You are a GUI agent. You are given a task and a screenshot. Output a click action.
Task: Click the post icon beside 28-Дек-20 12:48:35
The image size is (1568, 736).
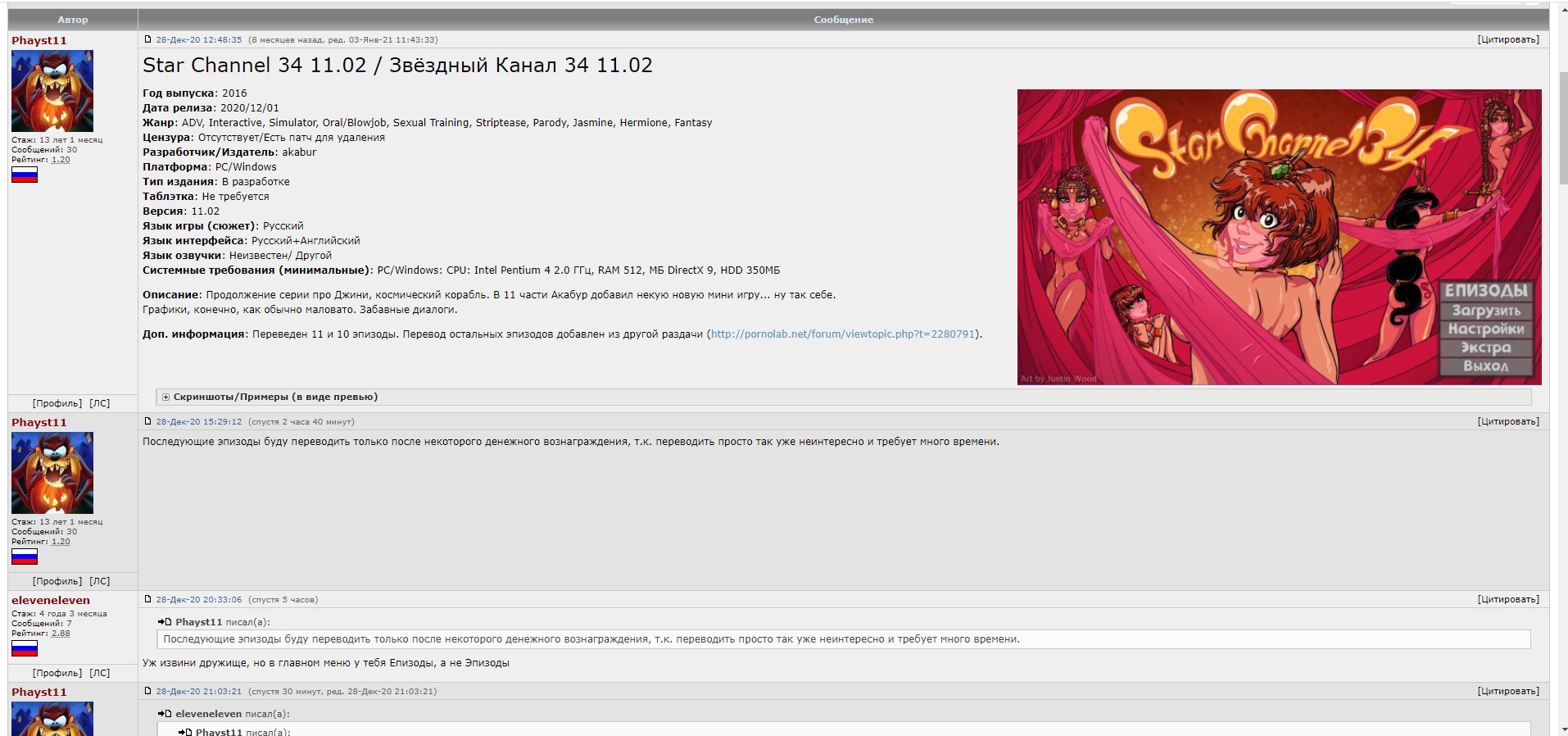[147, 39]
